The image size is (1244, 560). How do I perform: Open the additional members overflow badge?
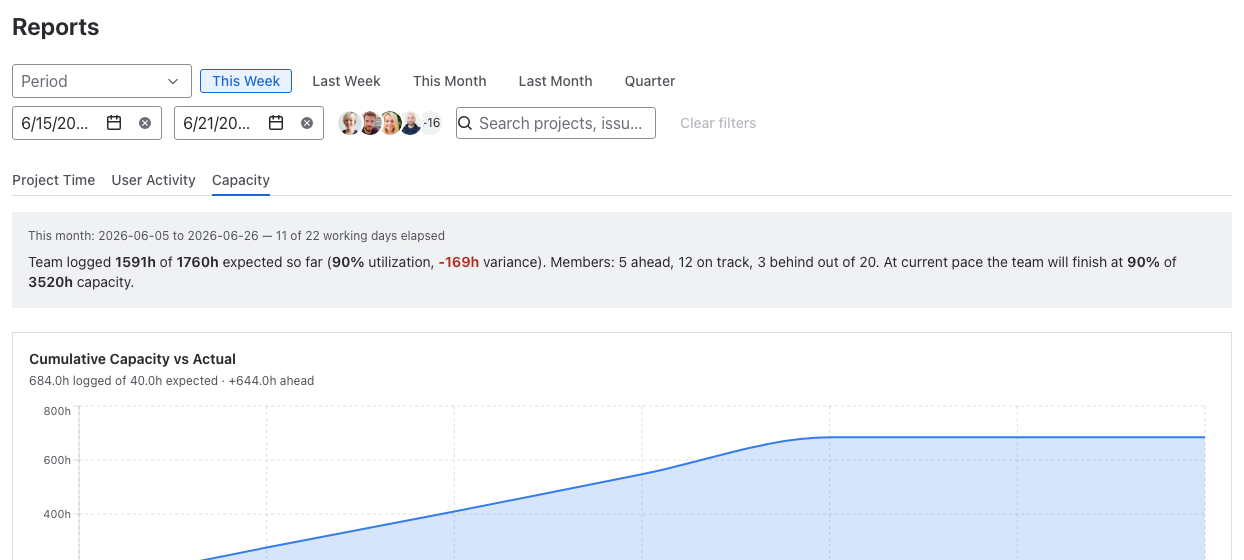click(x=431, y=123)
